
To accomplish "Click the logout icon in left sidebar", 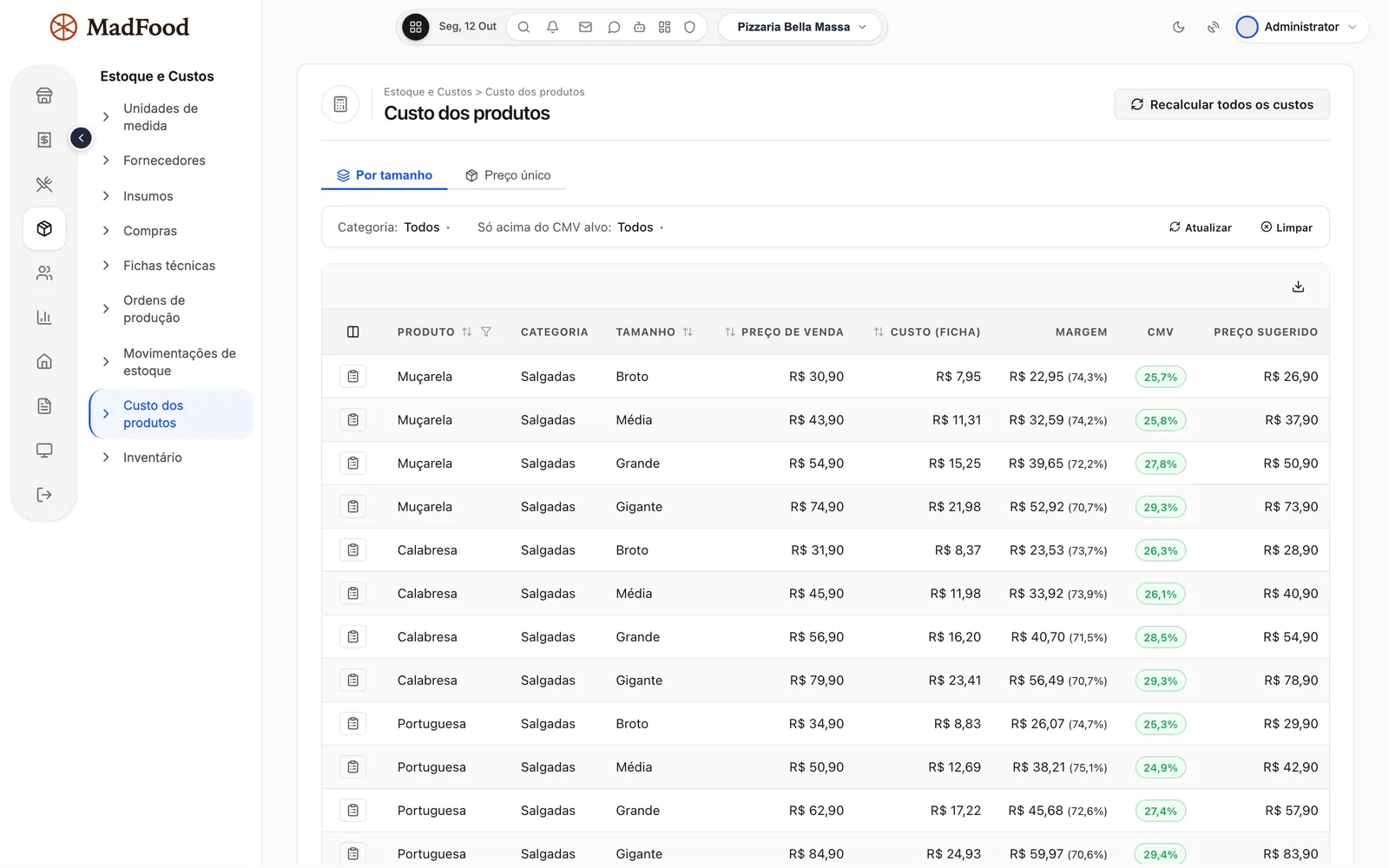I will coord(44,495).
